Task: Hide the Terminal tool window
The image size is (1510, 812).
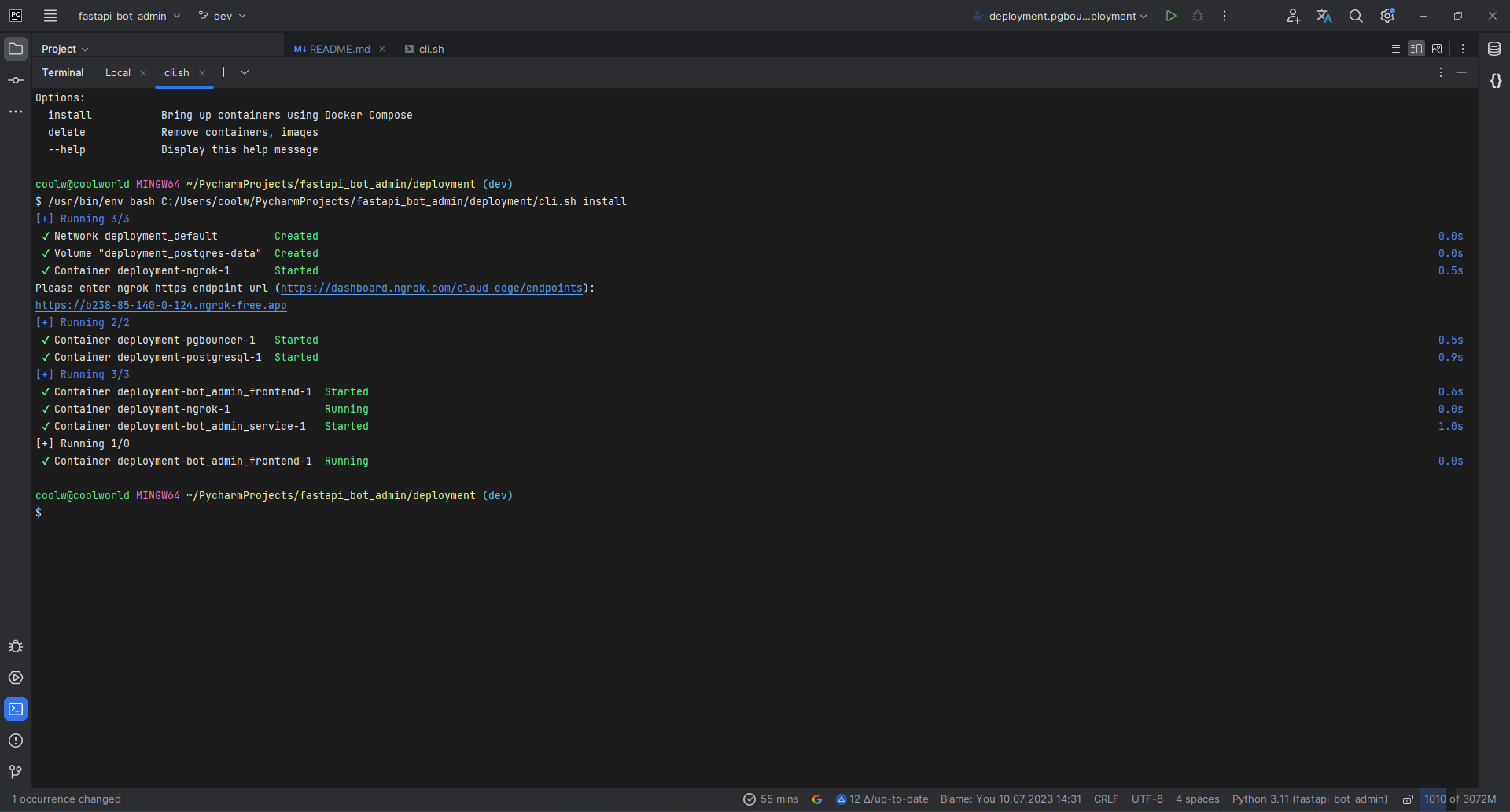Action: [1461, 72]
